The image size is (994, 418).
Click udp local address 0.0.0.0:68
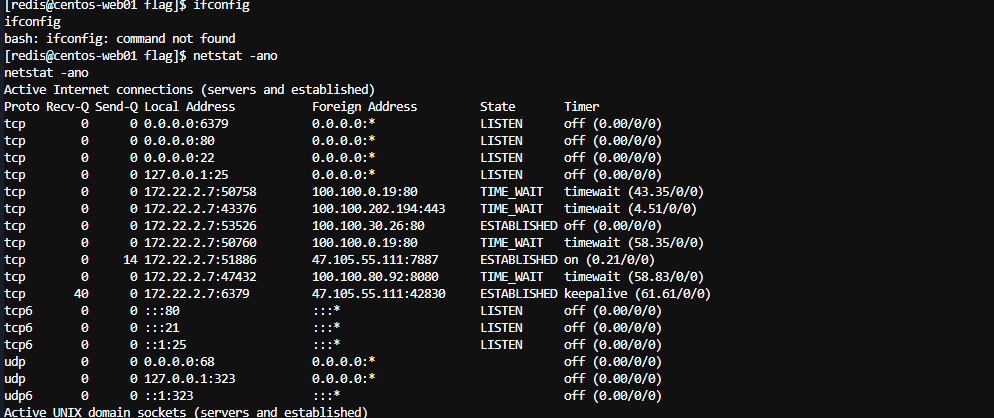point(179,362)
